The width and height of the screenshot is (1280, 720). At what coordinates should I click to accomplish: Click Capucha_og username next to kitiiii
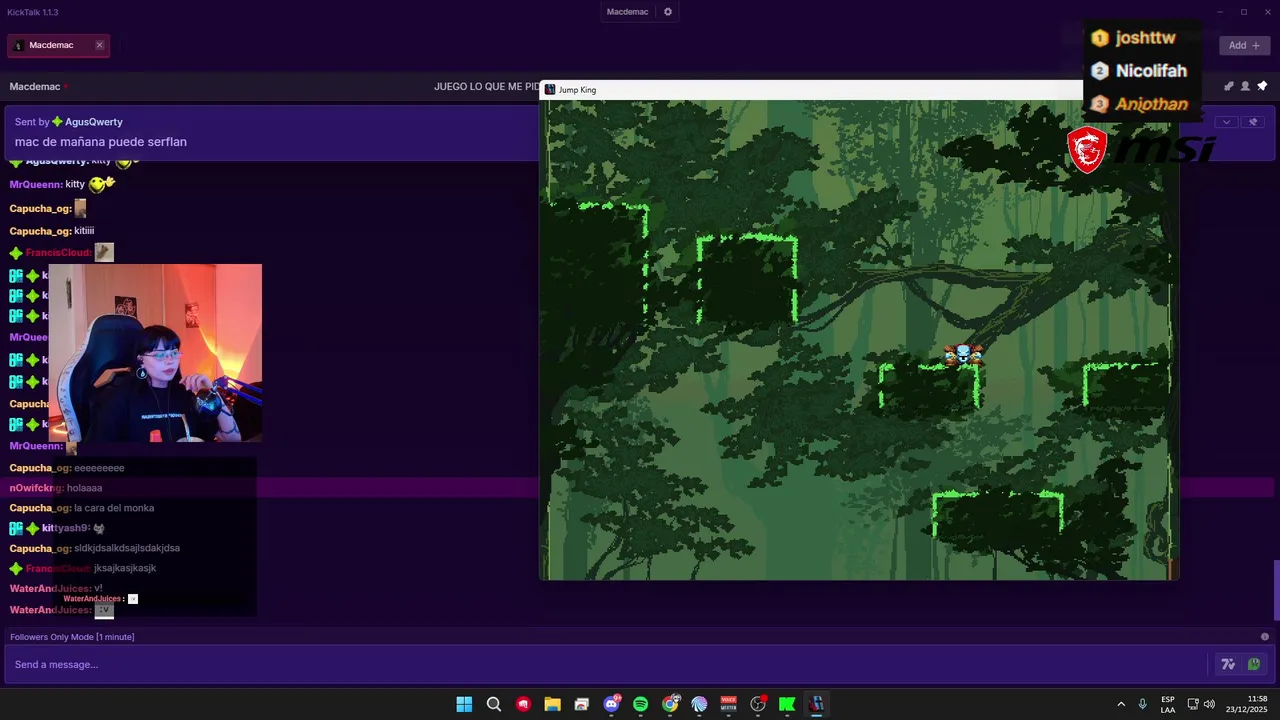40,231
